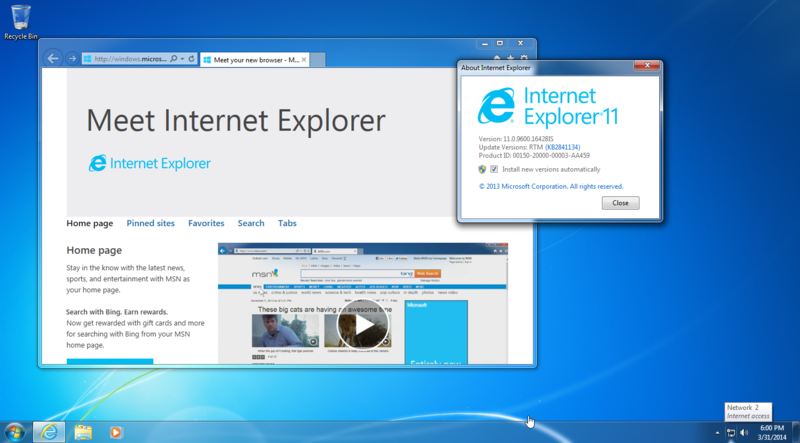The width and height of the screenshot is (800, 443).
Task: Show hidden tray icons arrow
Action: click(717, 433)
